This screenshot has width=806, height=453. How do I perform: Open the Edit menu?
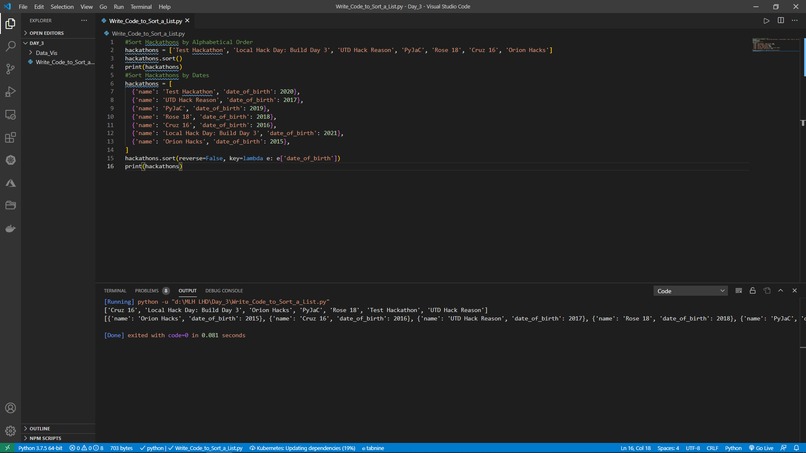39,7
